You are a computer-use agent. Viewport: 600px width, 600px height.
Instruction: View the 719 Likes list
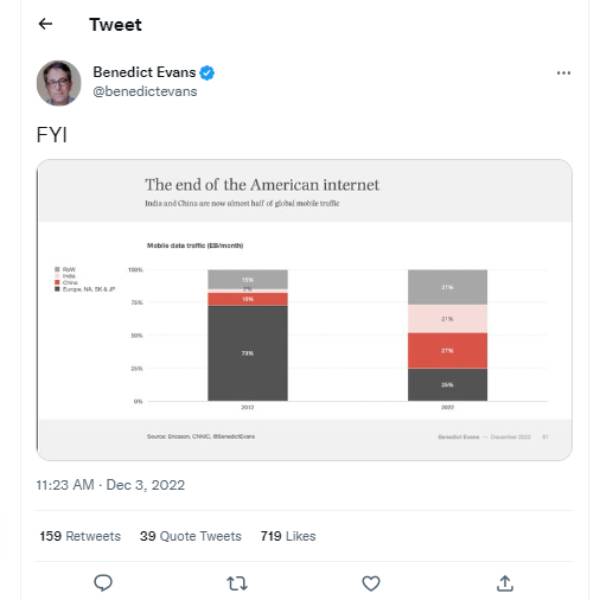[288, 536]
